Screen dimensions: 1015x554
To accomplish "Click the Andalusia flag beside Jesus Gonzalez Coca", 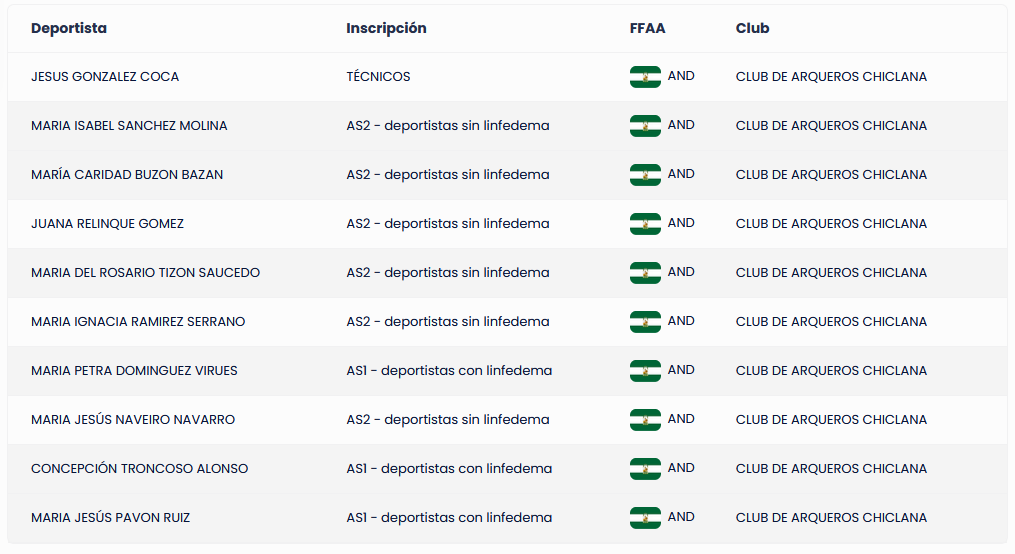I will coord(645,77).
